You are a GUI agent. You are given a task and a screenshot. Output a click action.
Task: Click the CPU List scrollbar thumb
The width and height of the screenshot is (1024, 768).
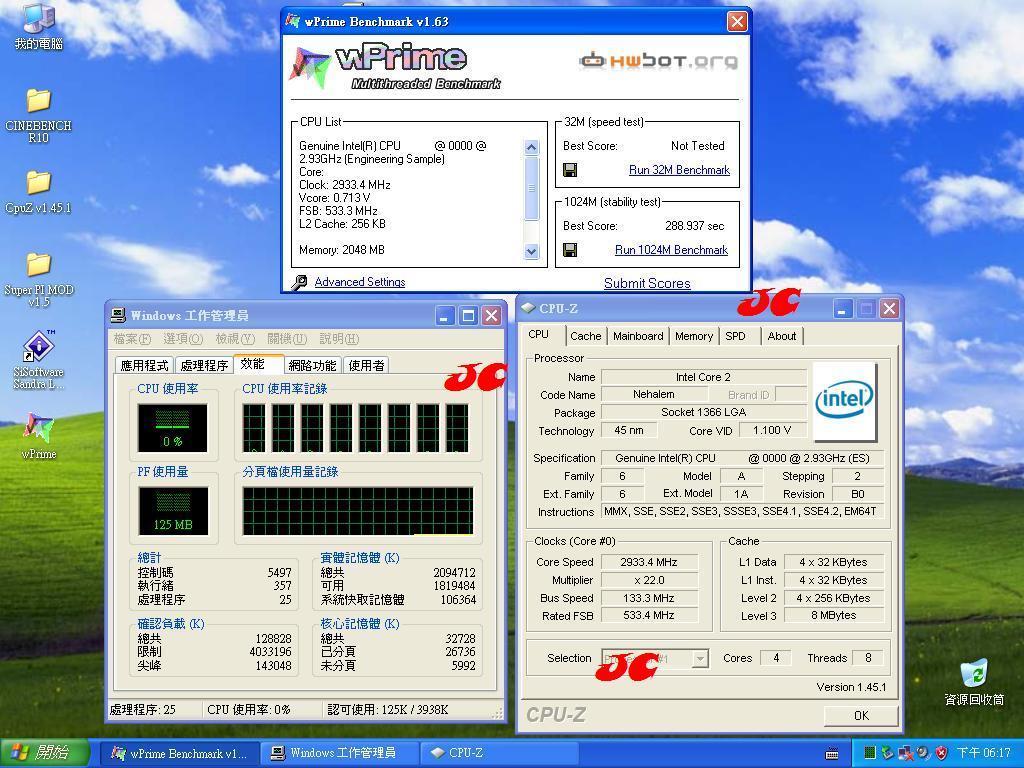532,189
